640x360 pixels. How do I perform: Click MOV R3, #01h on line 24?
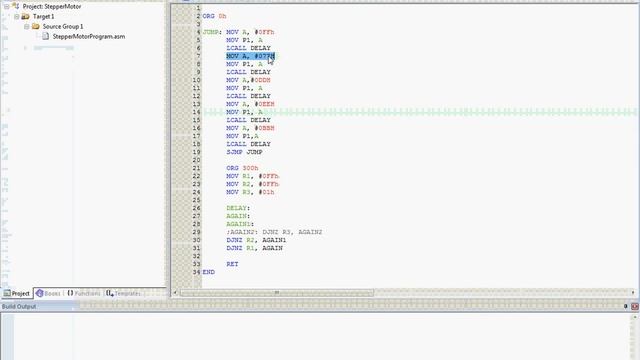[250, 192]
